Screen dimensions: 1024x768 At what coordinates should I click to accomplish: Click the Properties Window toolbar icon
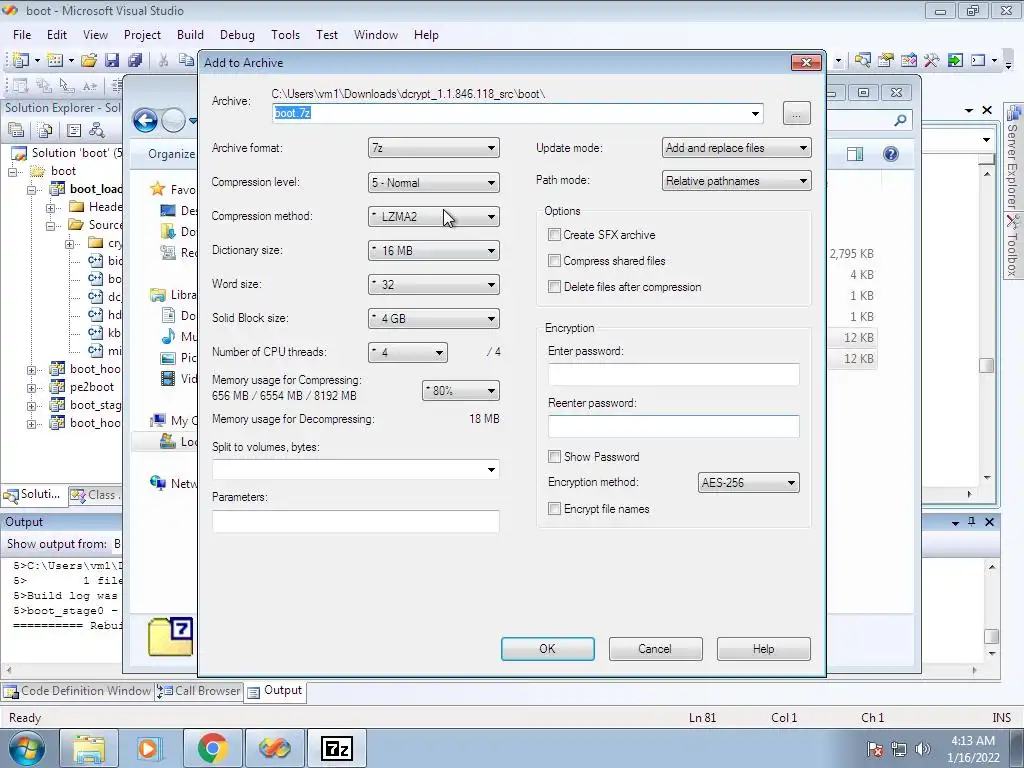pos(886,60)
